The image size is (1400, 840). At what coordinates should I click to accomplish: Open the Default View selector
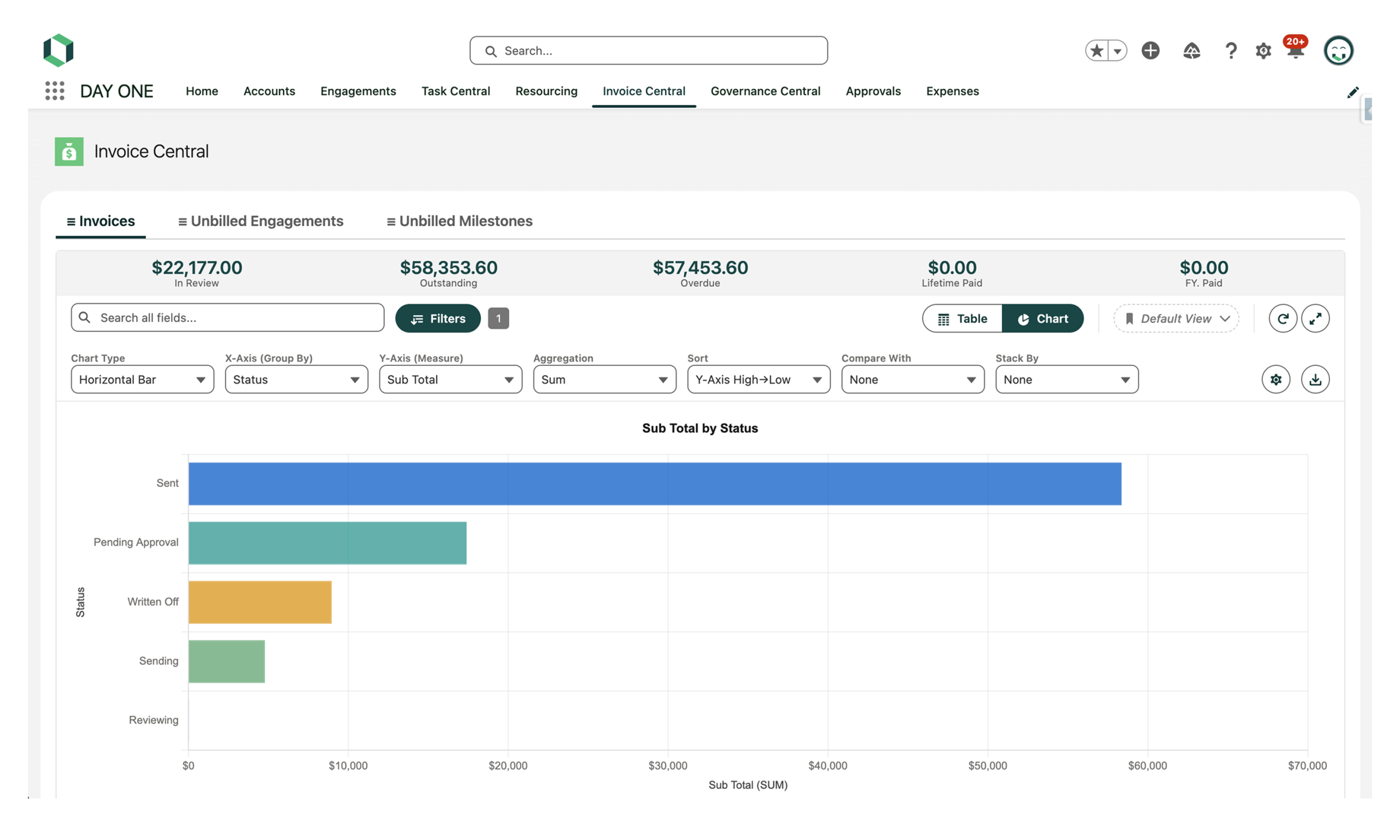point(1176,319)
